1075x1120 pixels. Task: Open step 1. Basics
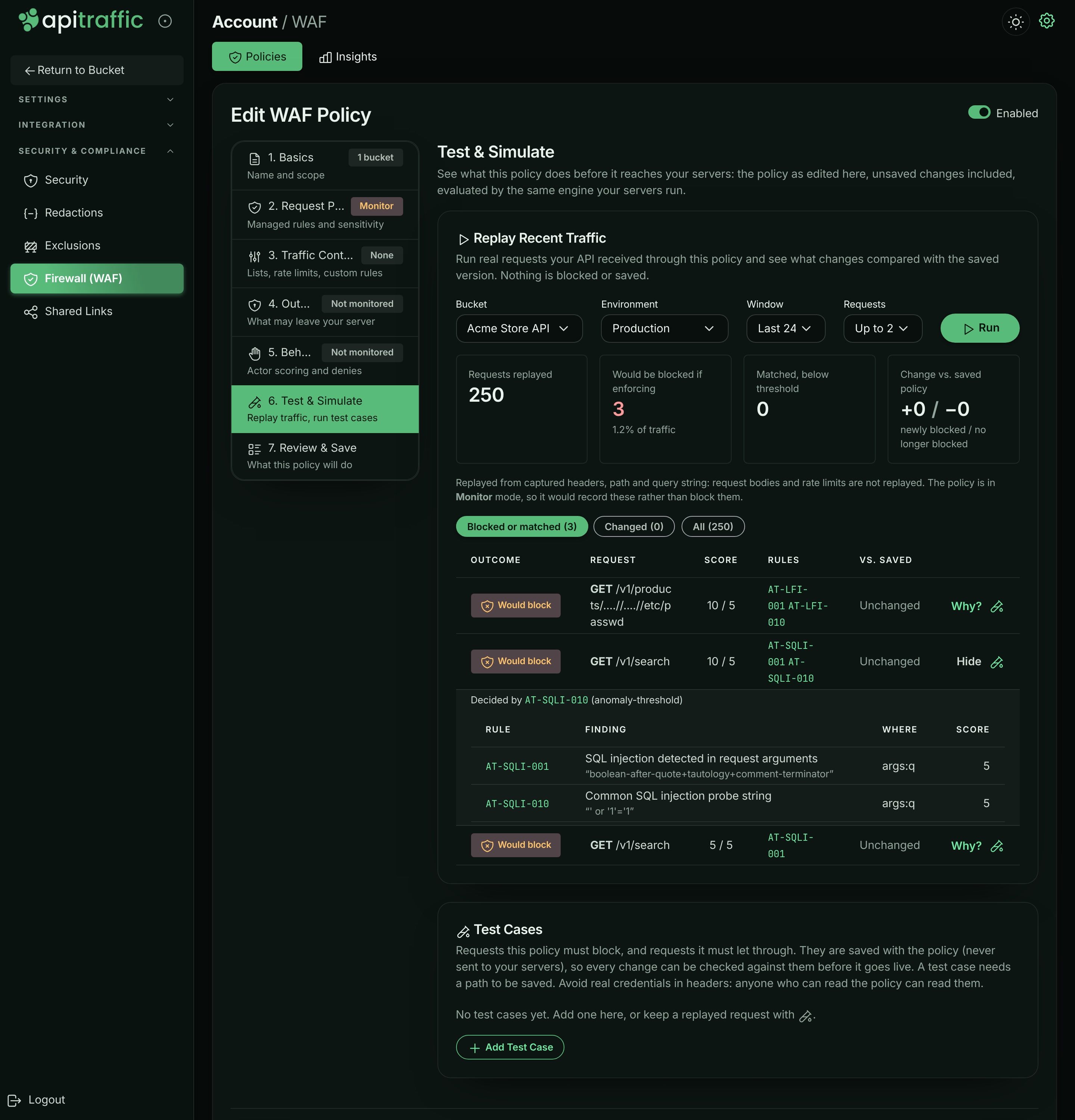coord(325,166)
